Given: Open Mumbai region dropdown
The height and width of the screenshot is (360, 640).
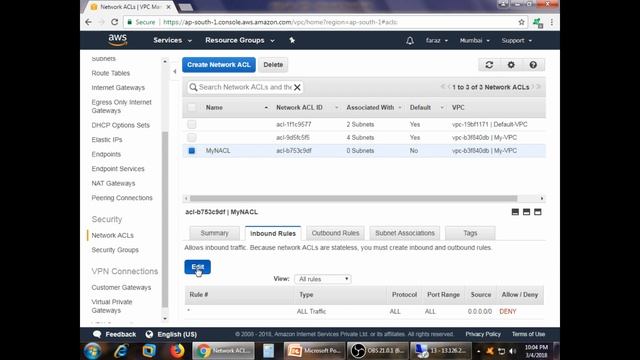Looking at the screenshot, I should pos(474,40).
